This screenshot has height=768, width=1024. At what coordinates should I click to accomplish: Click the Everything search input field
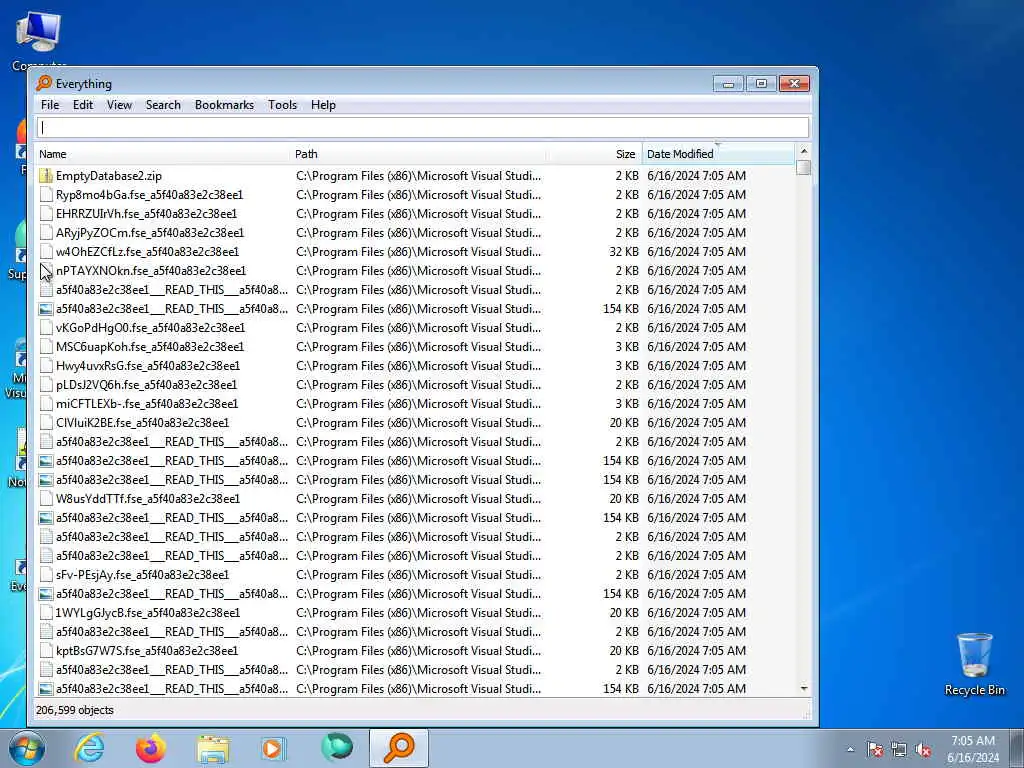423,127
